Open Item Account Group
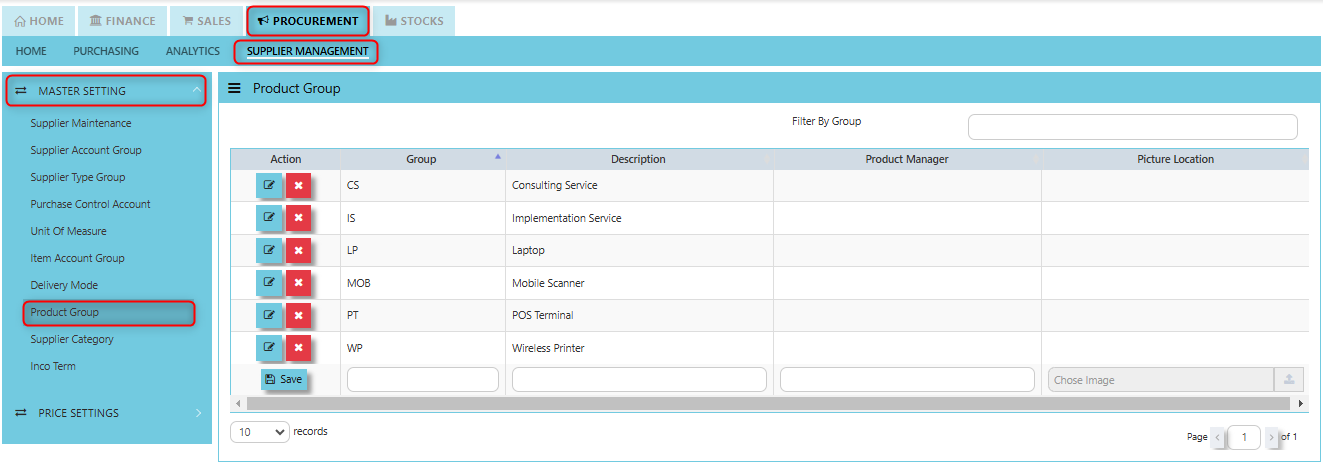 pos(78,259)
